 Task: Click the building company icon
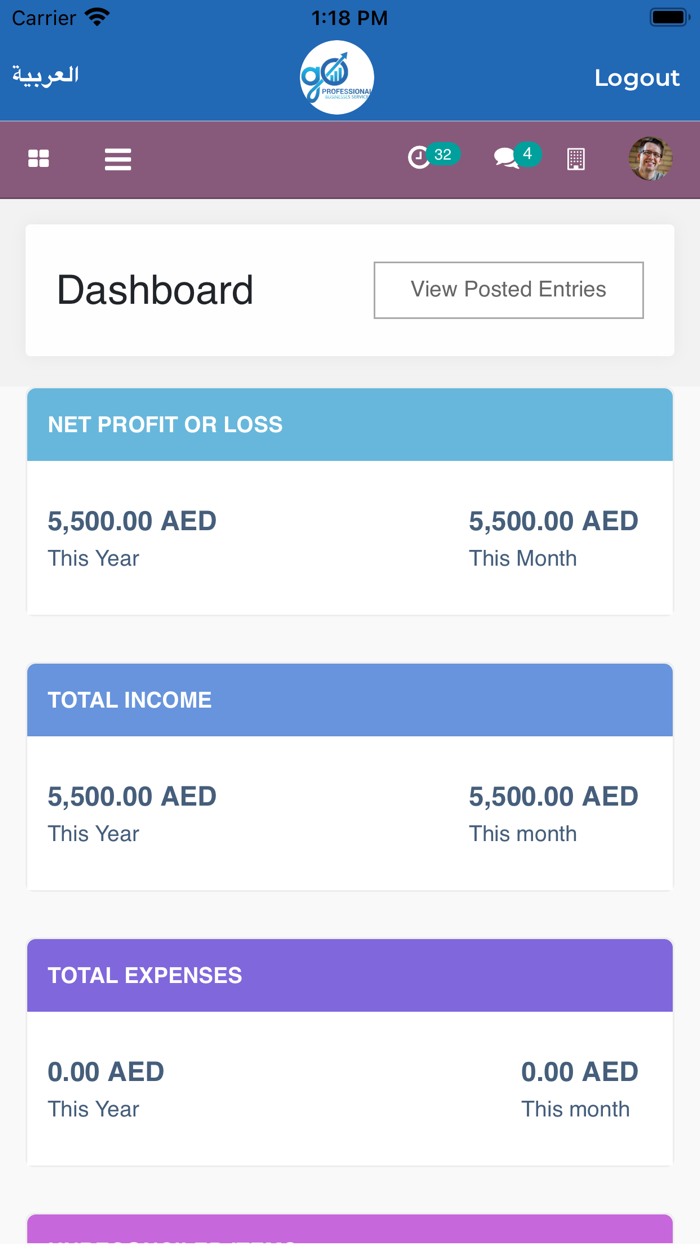click(576, 159)
